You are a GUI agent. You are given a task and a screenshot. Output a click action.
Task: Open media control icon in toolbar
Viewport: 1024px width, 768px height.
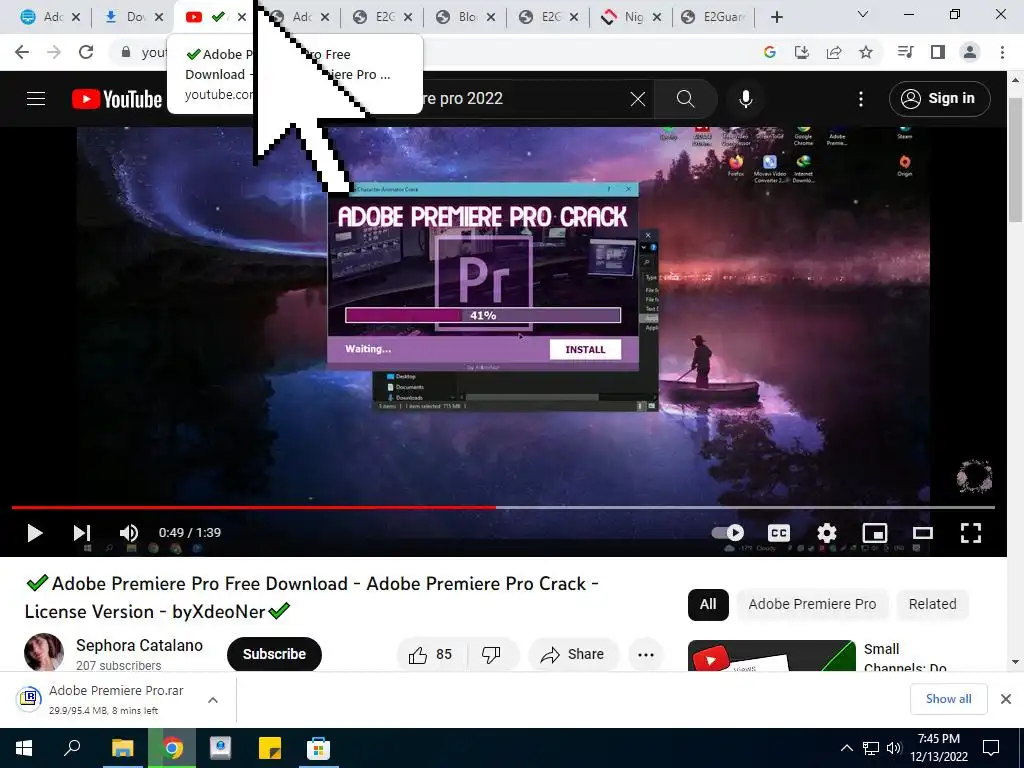(905, 52)
